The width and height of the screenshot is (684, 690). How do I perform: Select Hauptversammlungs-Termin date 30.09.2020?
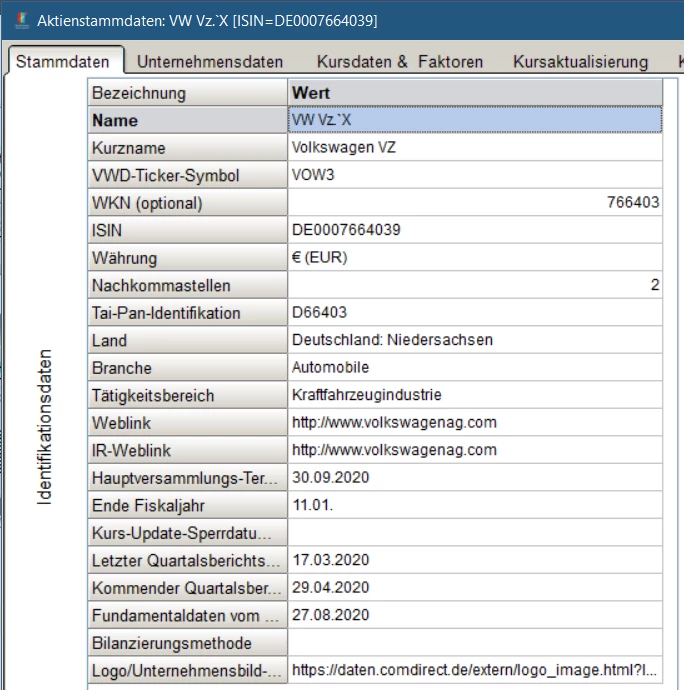475,477
